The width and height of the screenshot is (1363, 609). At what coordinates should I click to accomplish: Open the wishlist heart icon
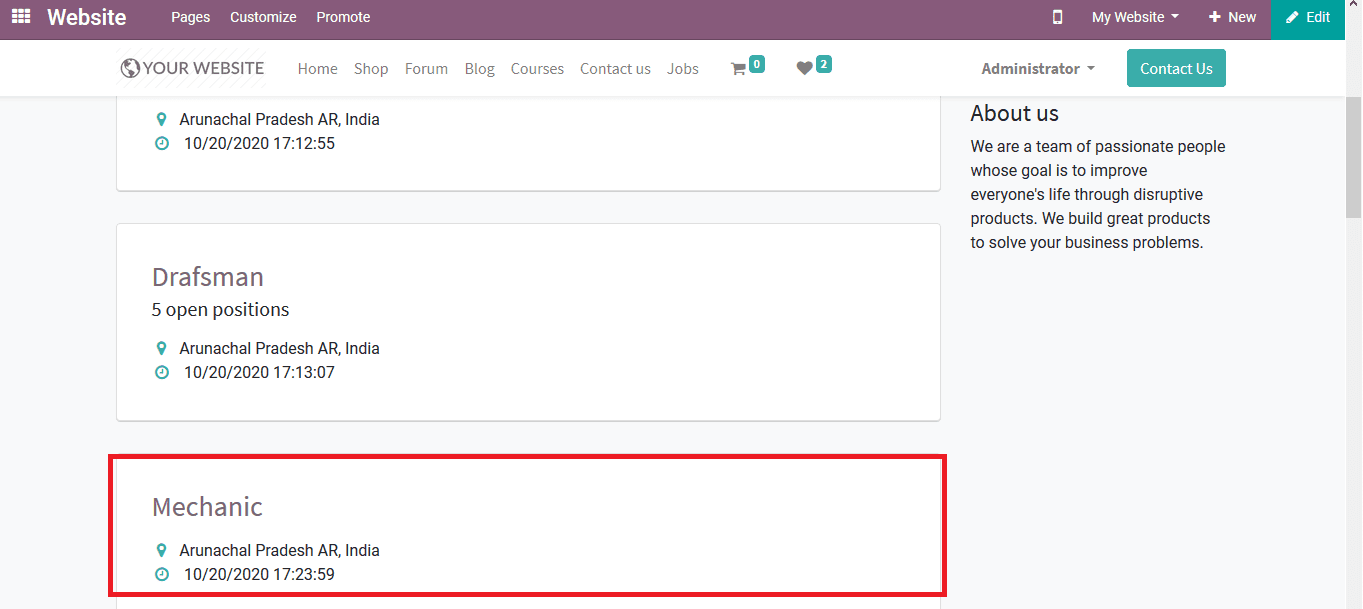804,69
